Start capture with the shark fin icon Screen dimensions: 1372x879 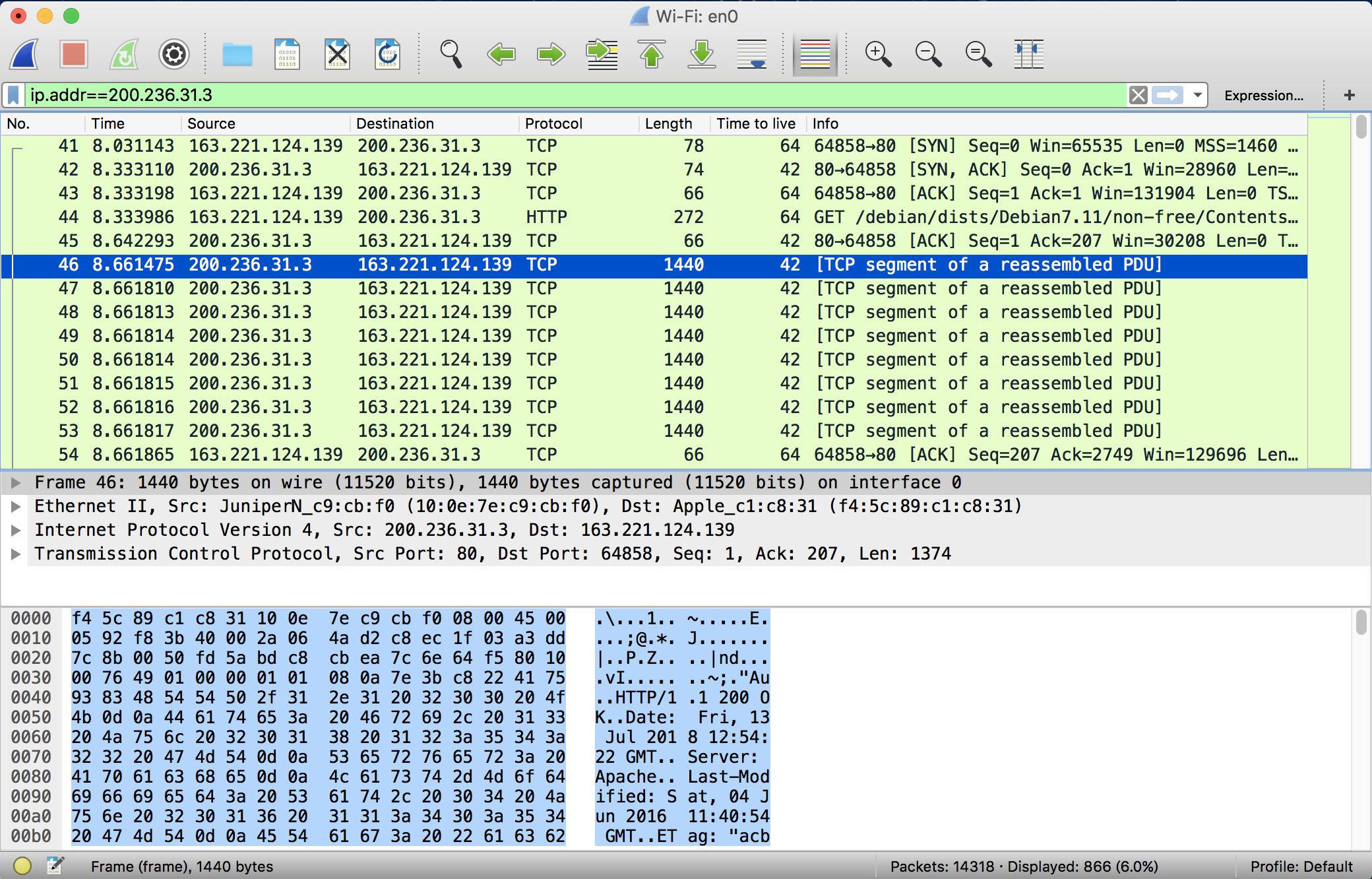[x=25, y=54]
